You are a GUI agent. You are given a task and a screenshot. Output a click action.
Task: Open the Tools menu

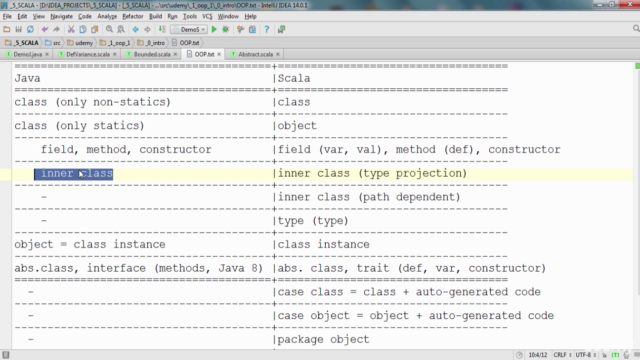(x=189, y=16)
